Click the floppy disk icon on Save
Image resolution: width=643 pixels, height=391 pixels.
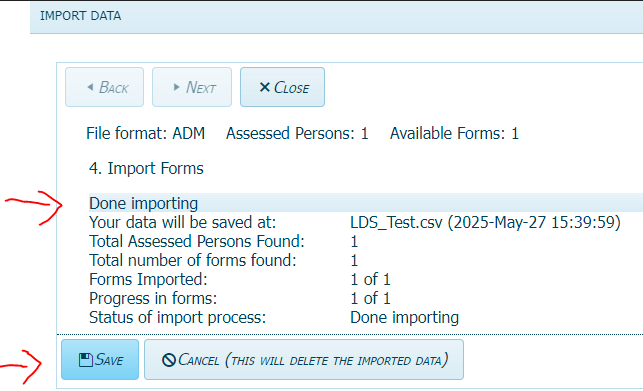[x=86, y=360]
